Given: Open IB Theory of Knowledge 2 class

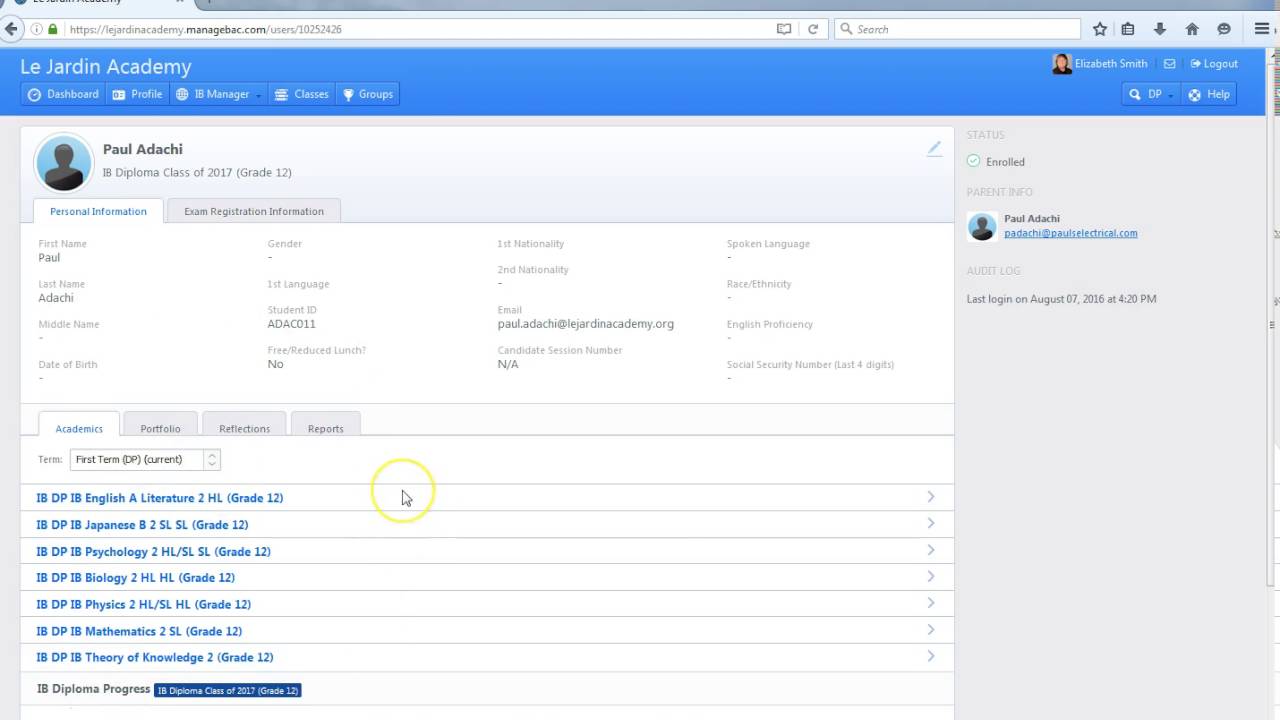Looking at the screenshot, I should coord(155,658).
